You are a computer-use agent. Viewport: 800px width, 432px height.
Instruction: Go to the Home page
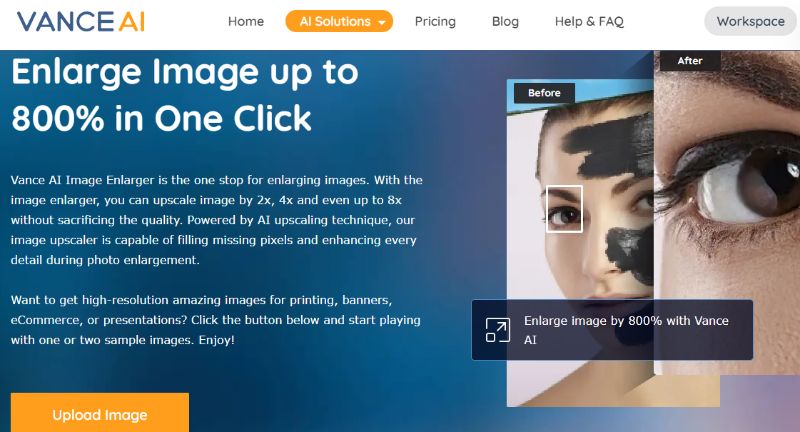point(246,21)
